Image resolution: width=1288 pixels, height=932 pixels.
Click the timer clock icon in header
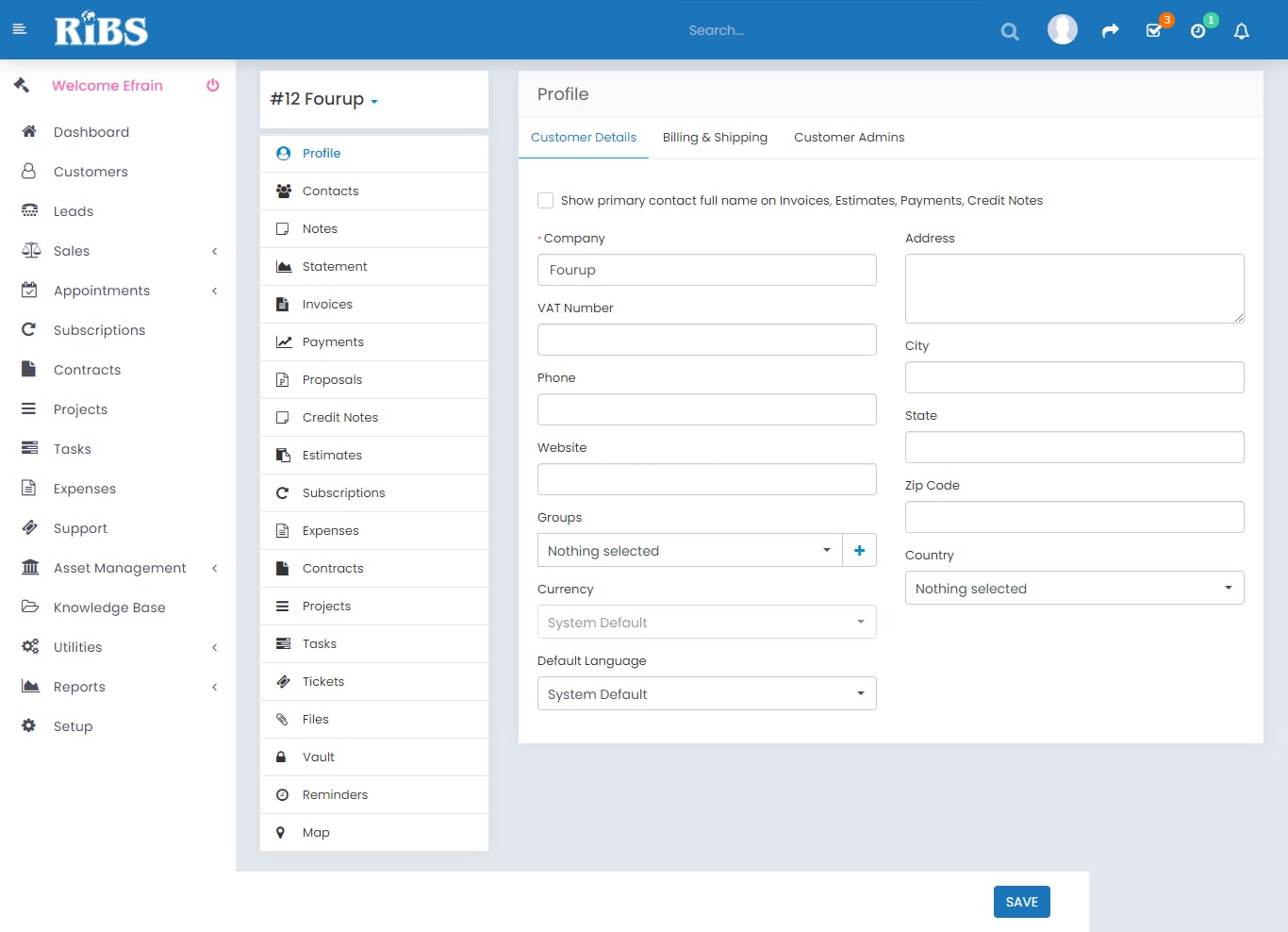tap(1197, 31)
